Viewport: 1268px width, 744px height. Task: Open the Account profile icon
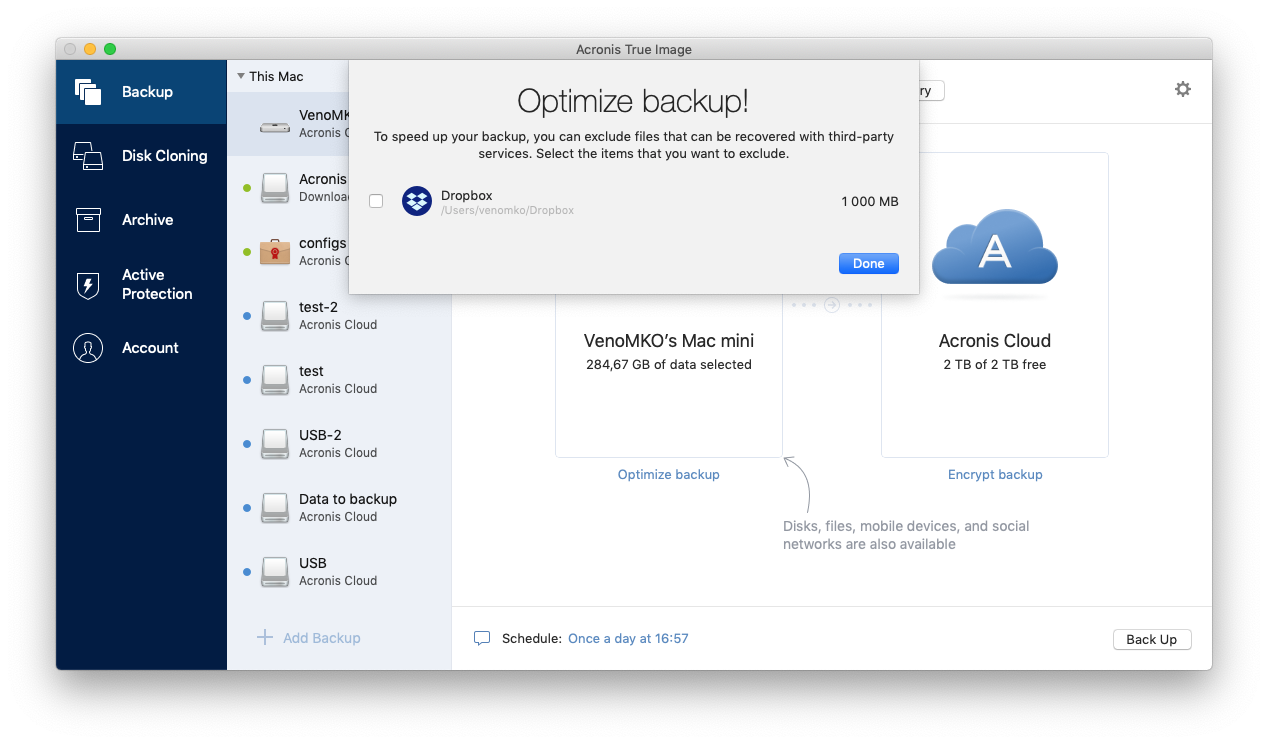[x=88, y=348]
